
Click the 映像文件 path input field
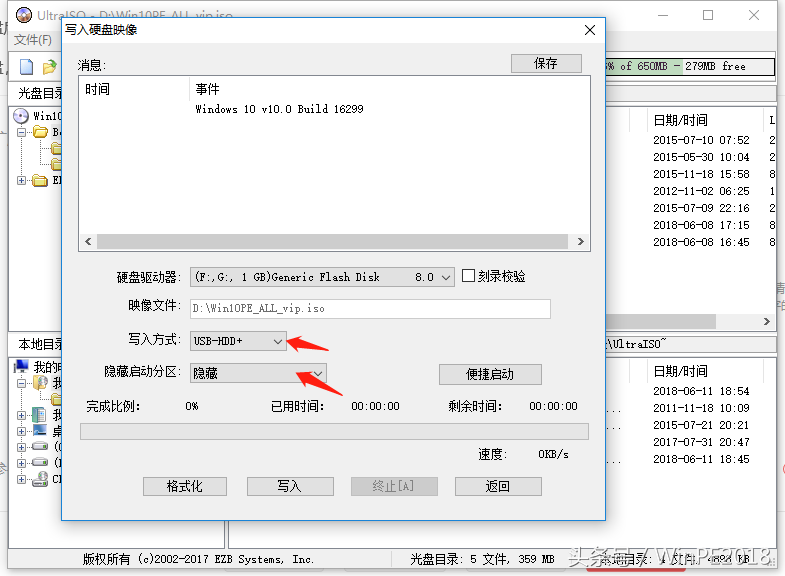point(370,309)
